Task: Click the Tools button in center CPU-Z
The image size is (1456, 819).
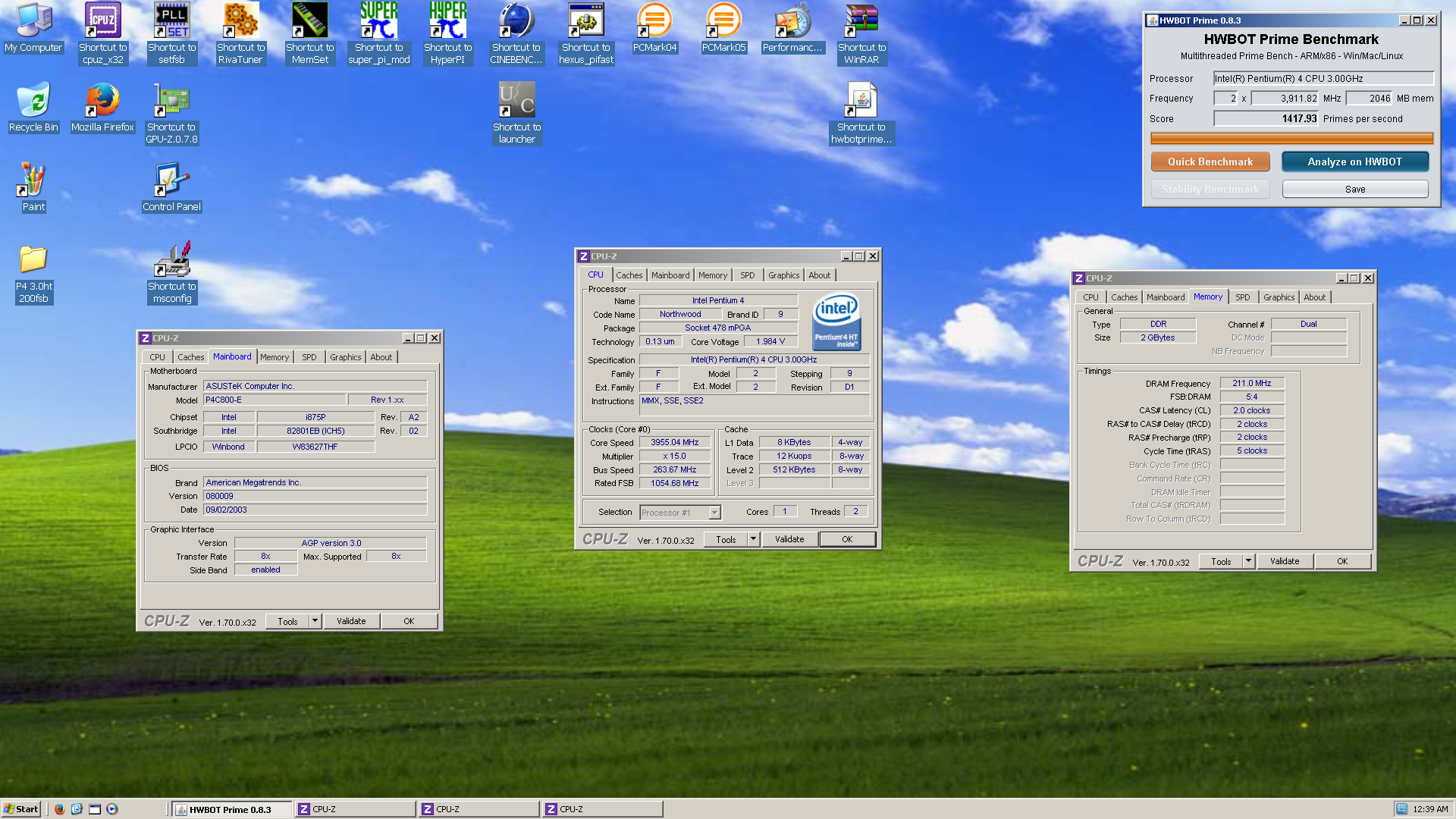Action: coord(726,539)
